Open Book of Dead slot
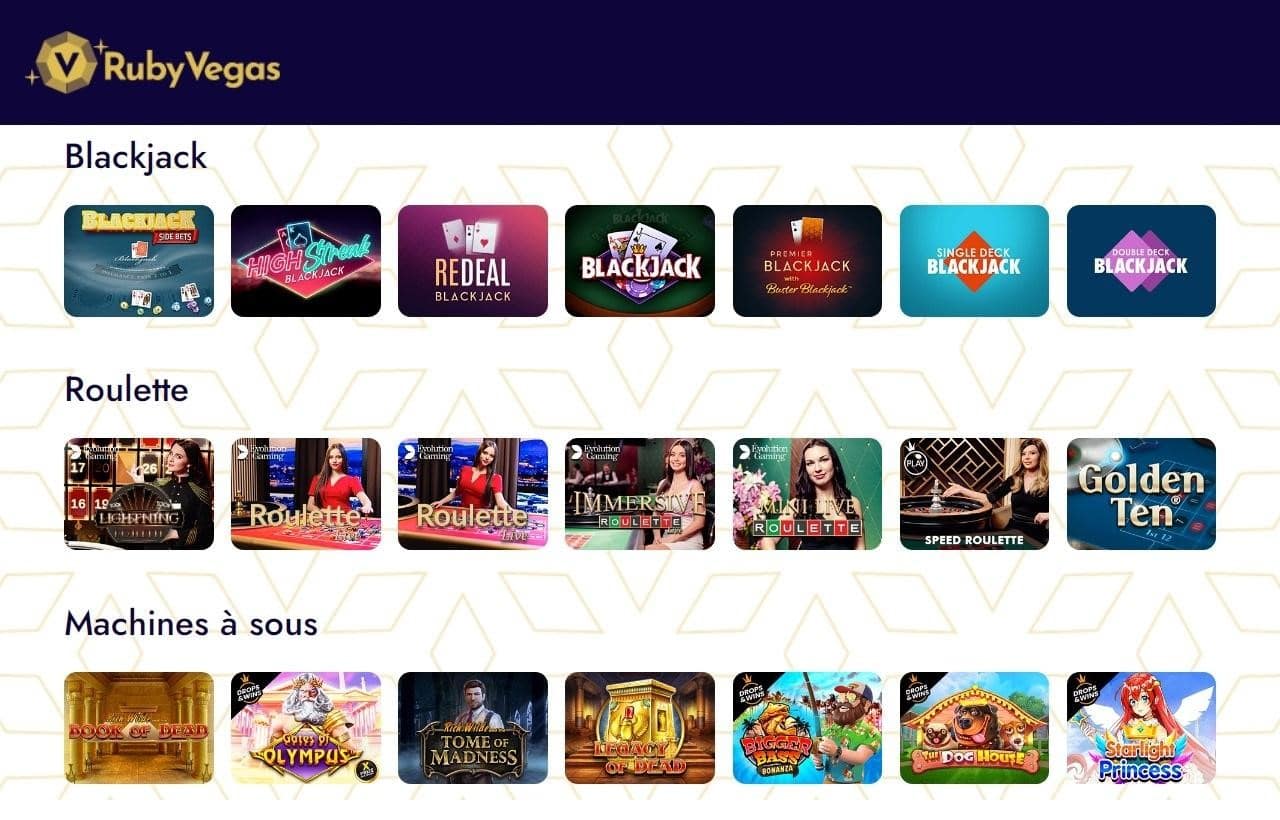This screenshot has width=1280, height=820. tap(139, 728)
